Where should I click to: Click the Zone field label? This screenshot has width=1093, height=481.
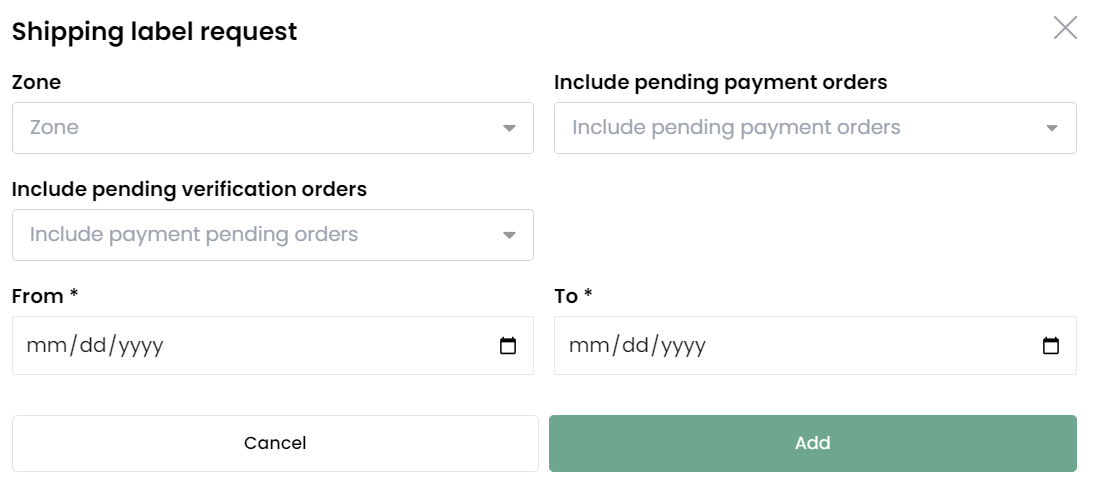(36, 82)
